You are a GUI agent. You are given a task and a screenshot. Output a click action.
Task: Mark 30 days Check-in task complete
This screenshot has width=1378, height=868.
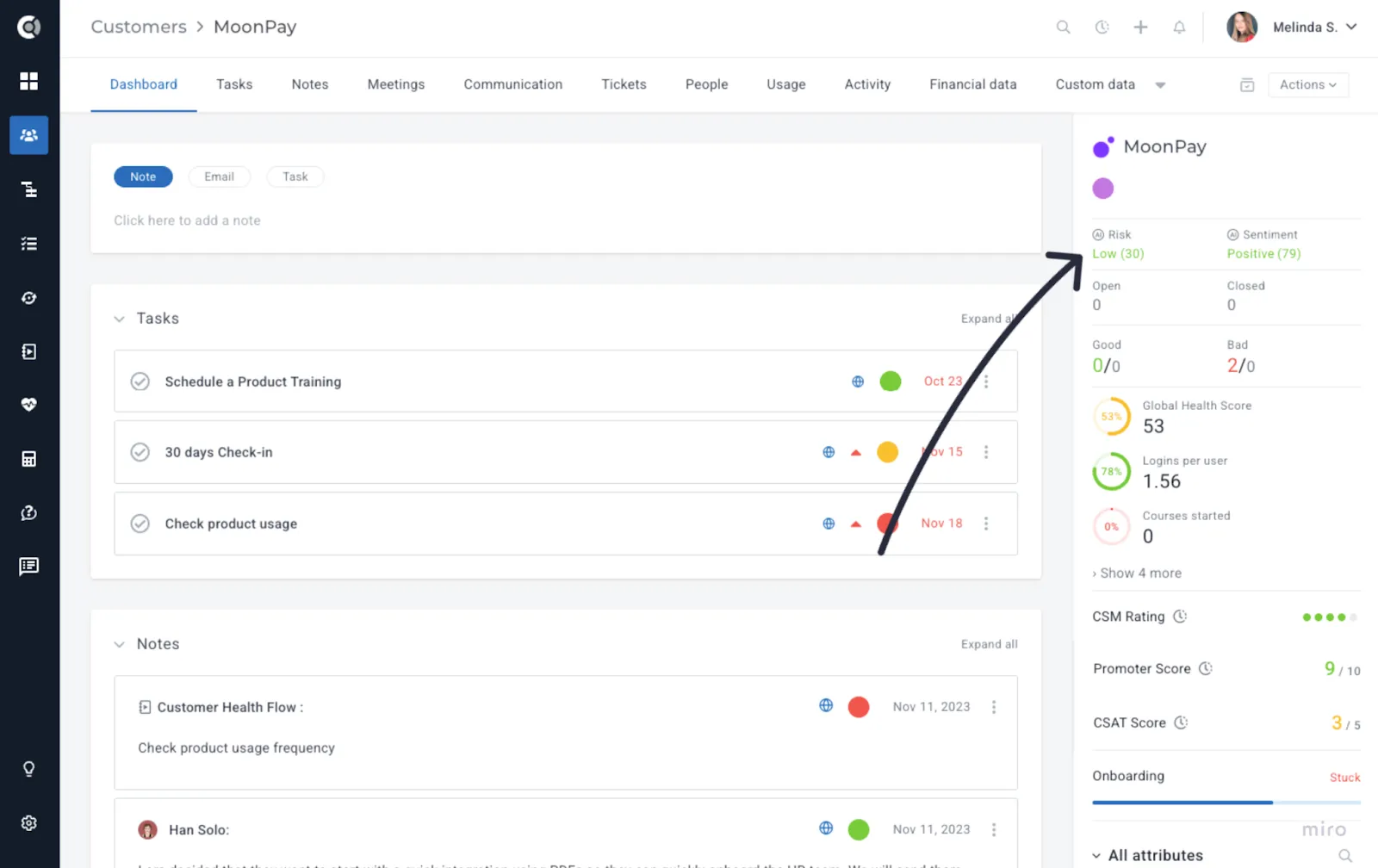point(140,452)
